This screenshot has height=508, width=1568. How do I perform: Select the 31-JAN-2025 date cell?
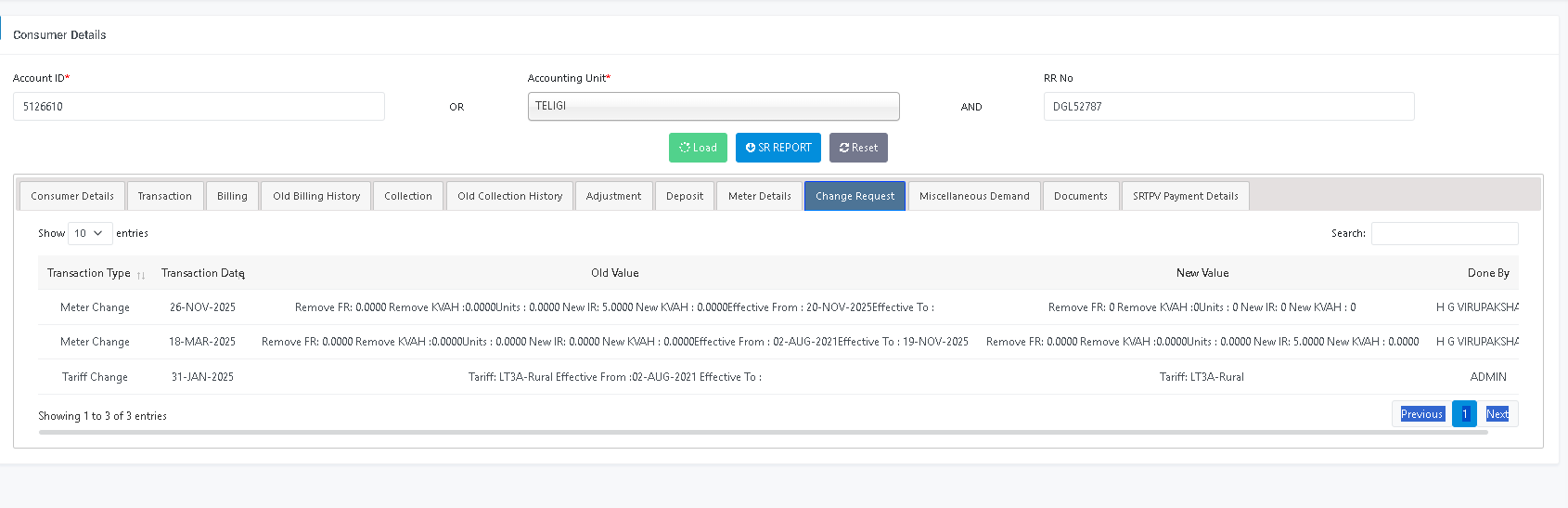pyautogui.click(x=202, y=377)
